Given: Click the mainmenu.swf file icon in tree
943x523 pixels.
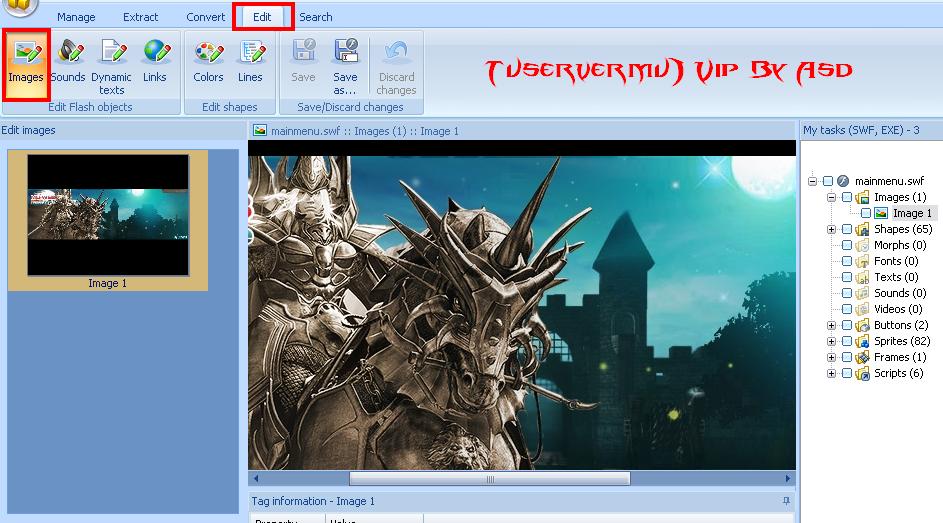Looking at the screenshot, I should coord(843,180).
